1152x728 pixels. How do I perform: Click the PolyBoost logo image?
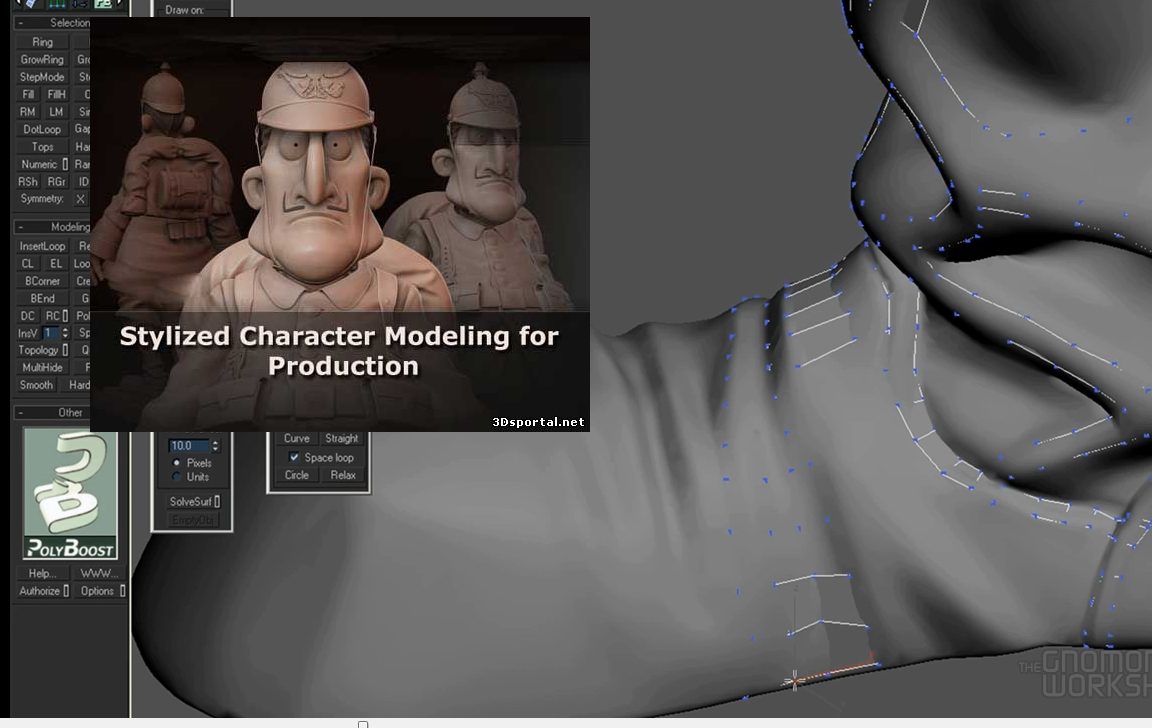71,494
